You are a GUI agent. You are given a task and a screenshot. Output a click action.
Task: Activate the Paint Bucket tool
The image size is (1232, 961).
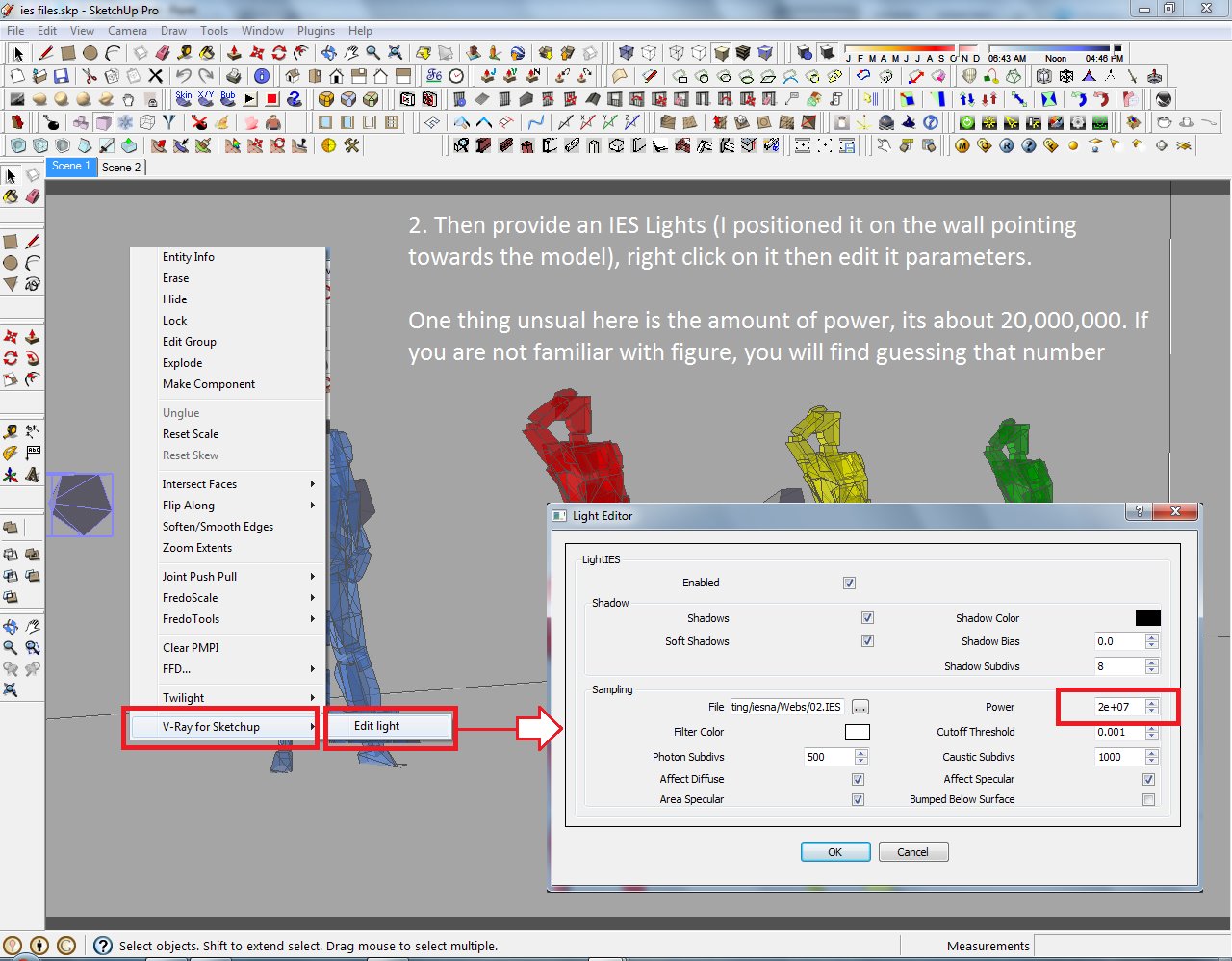coord(10,196)
